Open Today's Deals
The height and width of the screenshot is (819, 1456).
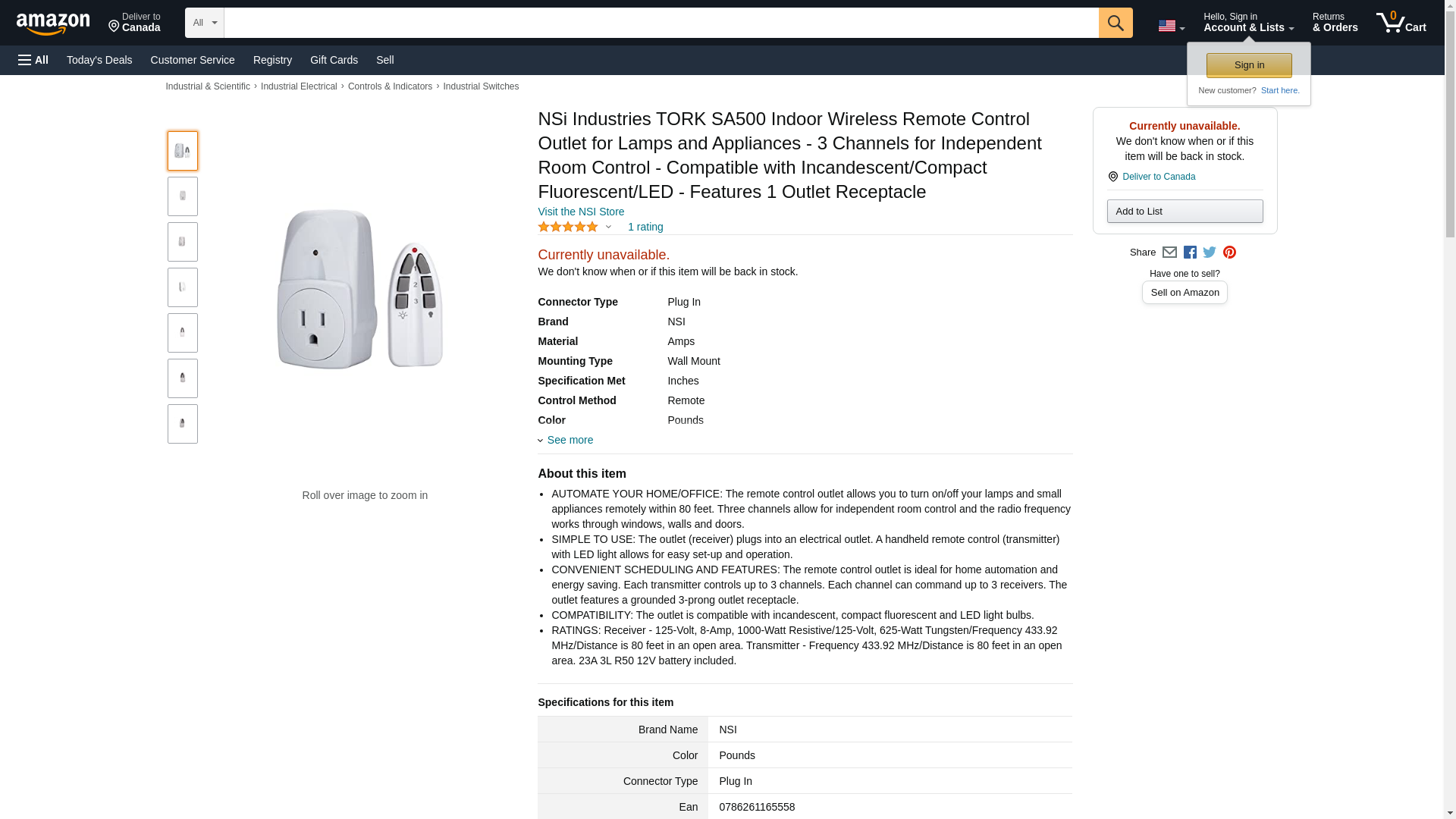[x=99, y=60]
